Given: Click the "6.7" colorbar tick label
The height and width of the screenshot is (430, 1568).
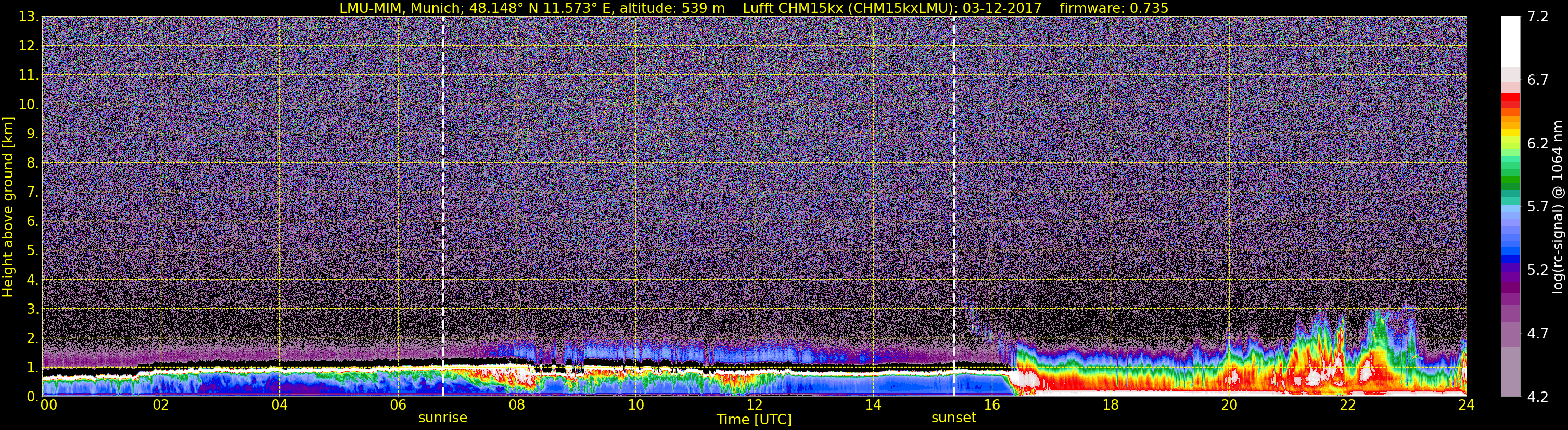Looking at the screenshot, I should pos(1538,80).
